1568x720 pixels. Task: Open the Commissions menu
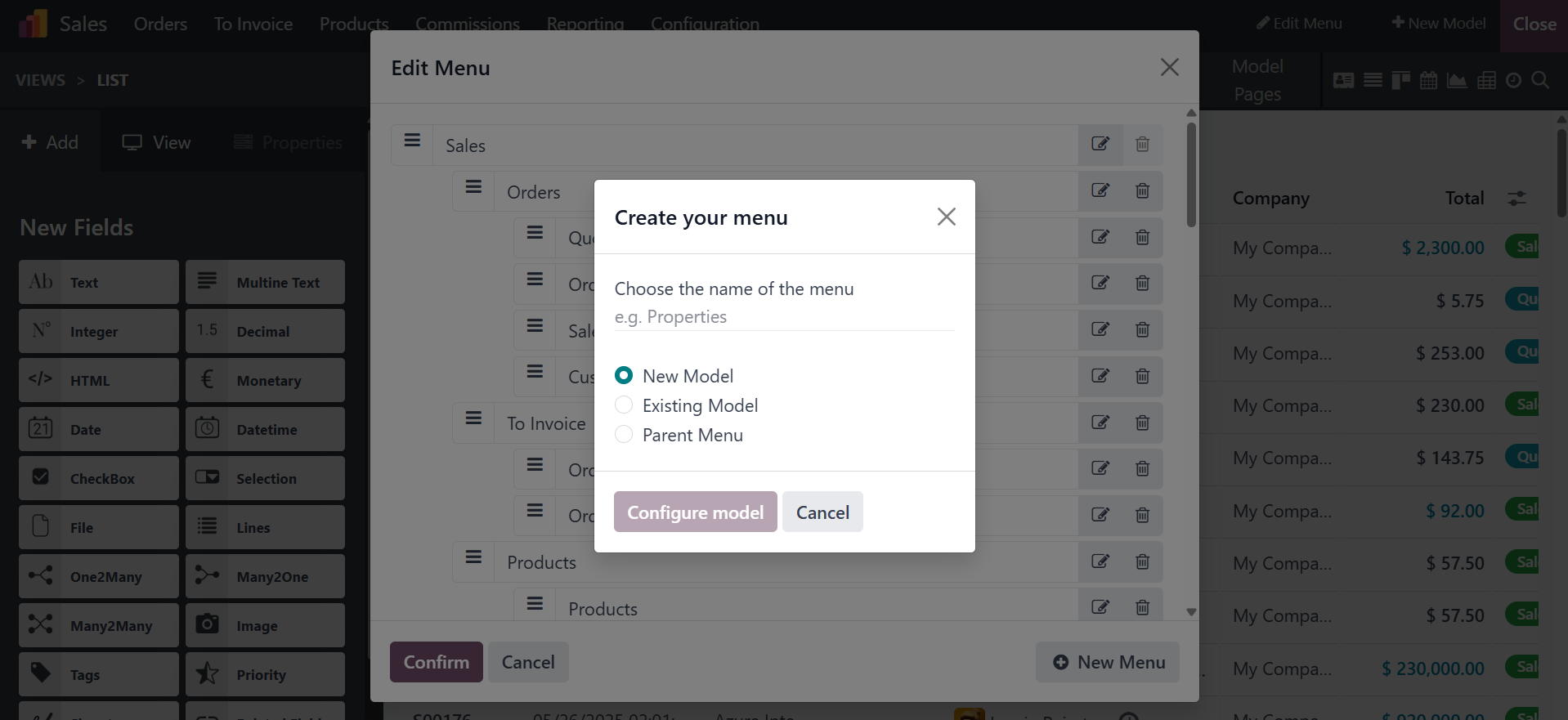(x=467, y=24)
